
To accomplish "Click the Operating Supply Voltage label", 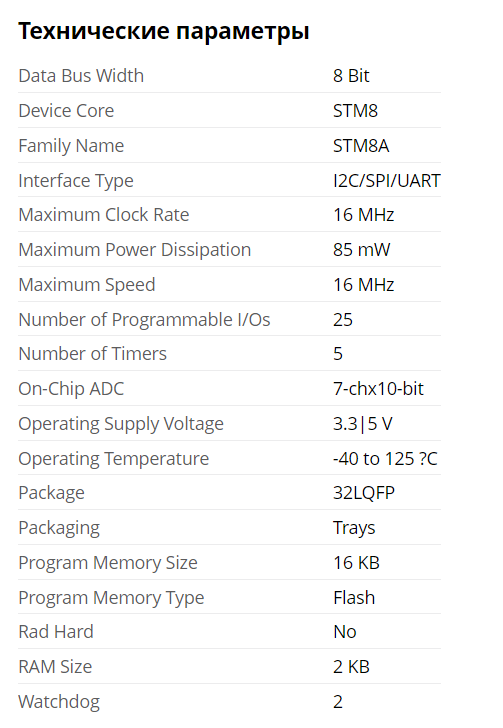I will [x=121, y=424].
